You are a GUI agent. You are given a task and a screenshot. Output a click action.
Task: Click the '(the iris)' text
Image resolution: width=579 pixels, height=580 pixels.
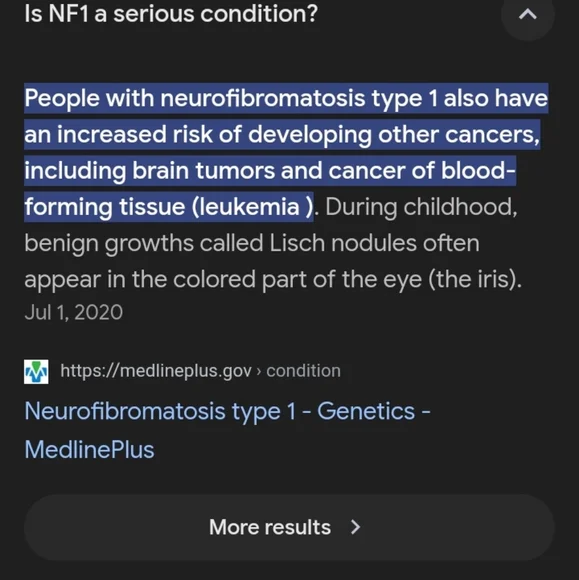[x=475, y=279]
